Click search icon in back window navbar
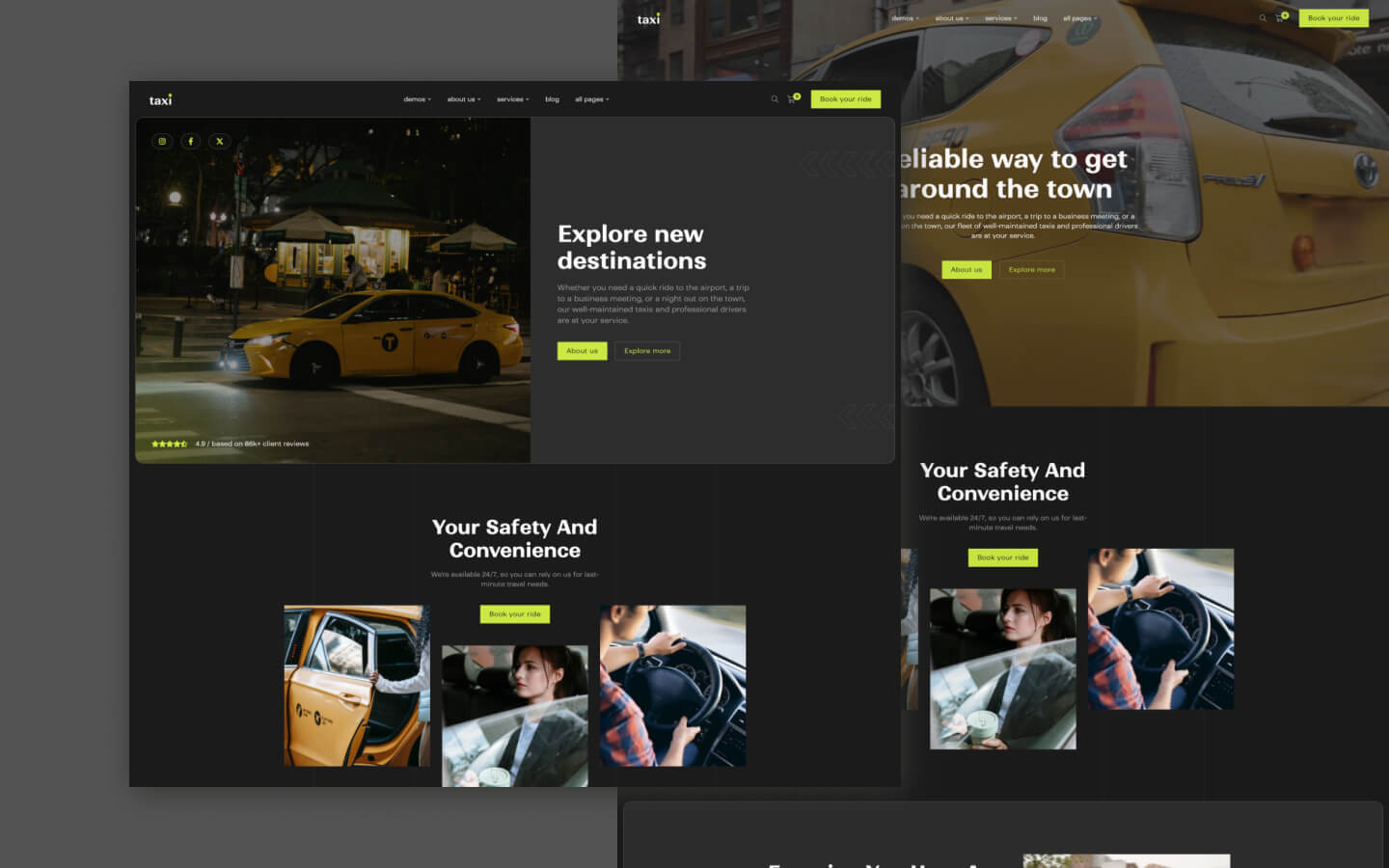Screen dimensions: 1389x868 [x=1263, y=18]
